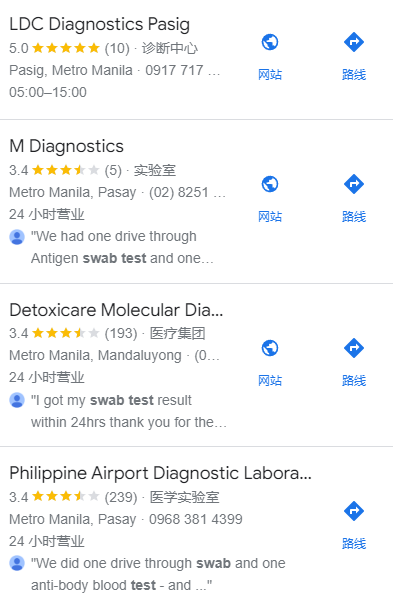Open Philippine Airport Diagnostic Labora... listing
Image resolution: width=393 pixels, height=609 pixels.
160,473
